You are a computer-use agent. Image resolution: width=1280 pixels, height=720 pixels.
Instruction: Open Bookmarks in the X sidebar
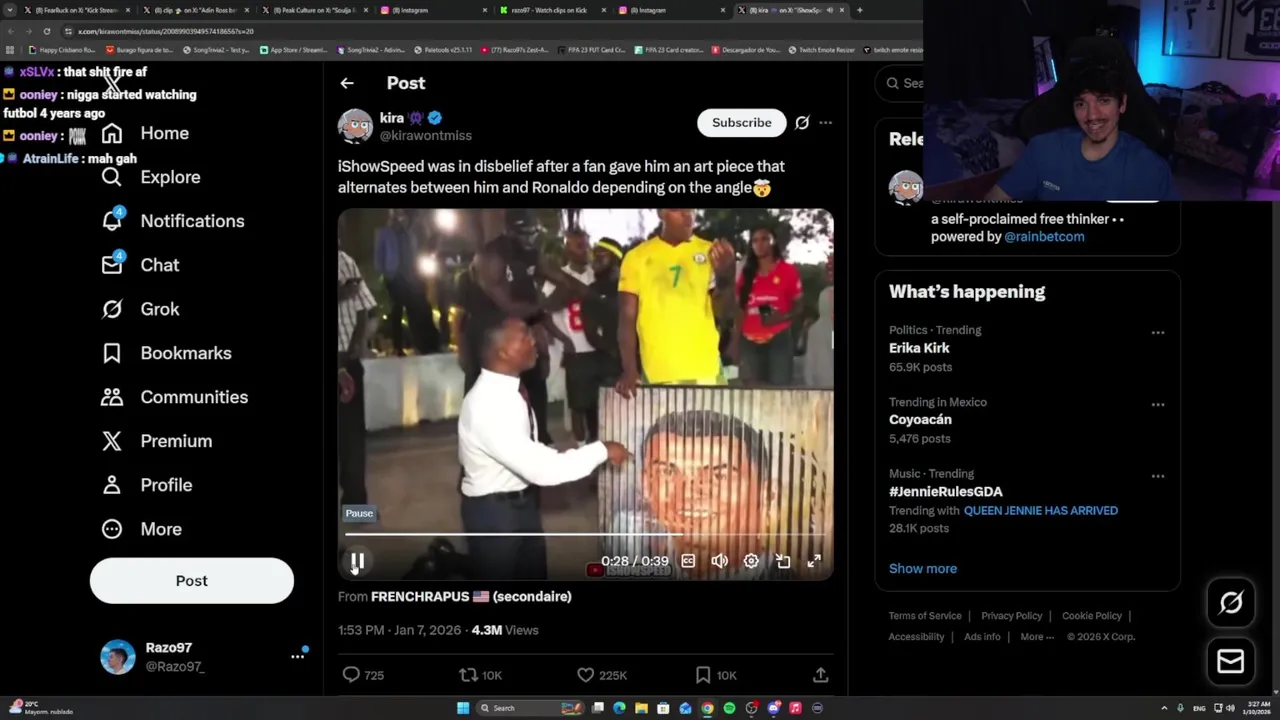click(x=166, y=353)
